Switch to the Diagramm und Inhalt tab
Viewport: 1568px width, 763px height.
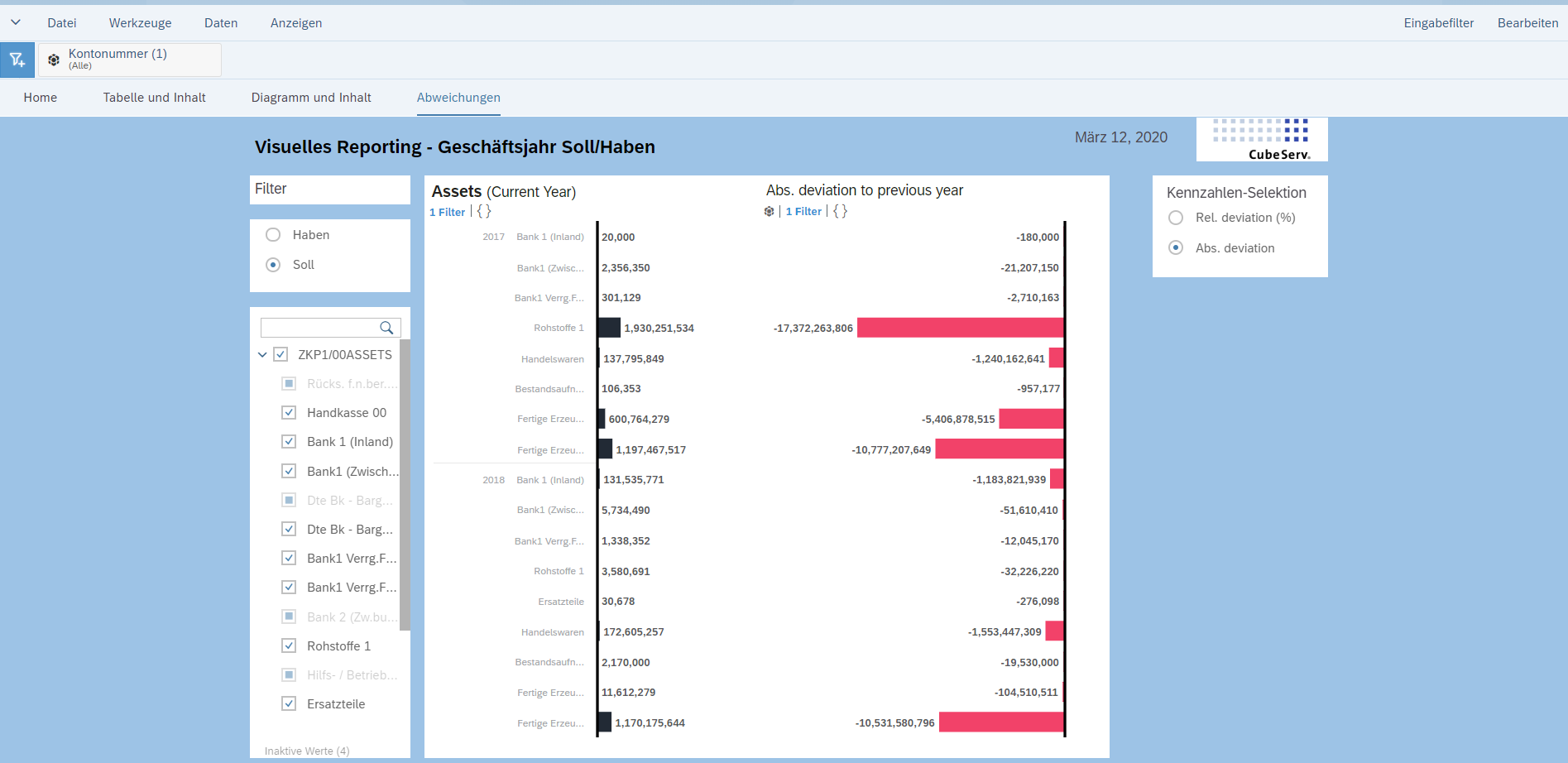[310, 97]
